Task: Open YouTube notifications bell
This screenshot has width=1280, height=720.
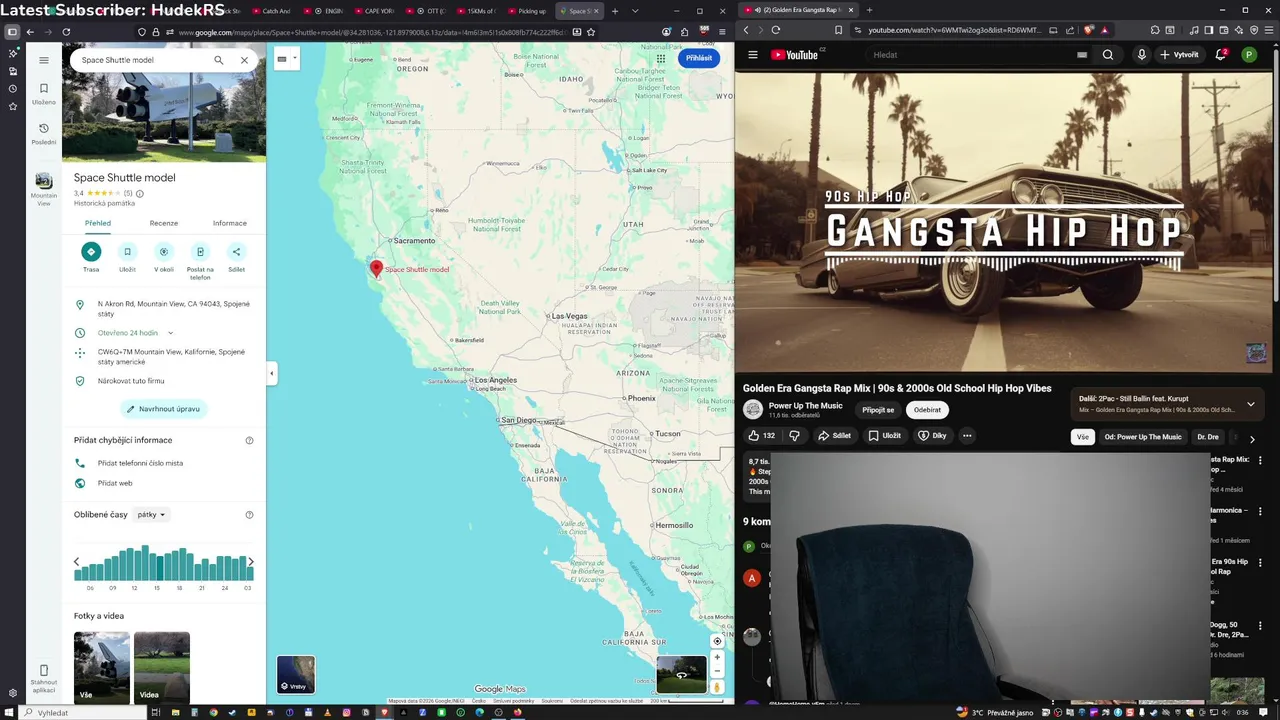Action: [x=1221, y=55]
